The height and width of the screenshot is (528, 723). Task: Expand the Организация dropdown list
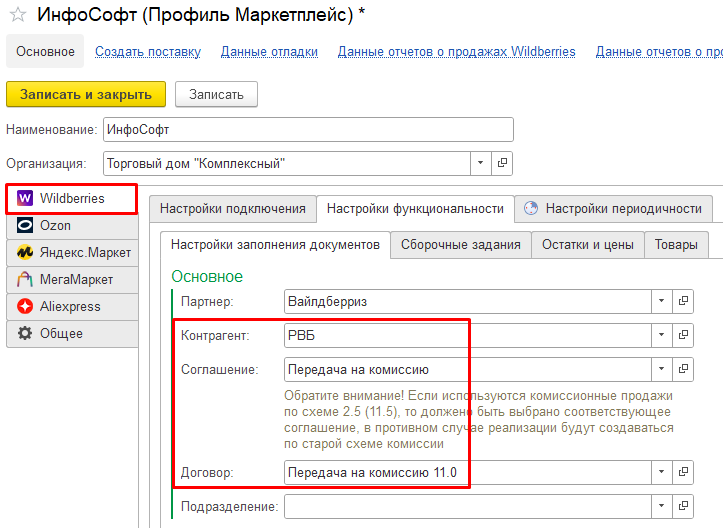pos(480,163)
